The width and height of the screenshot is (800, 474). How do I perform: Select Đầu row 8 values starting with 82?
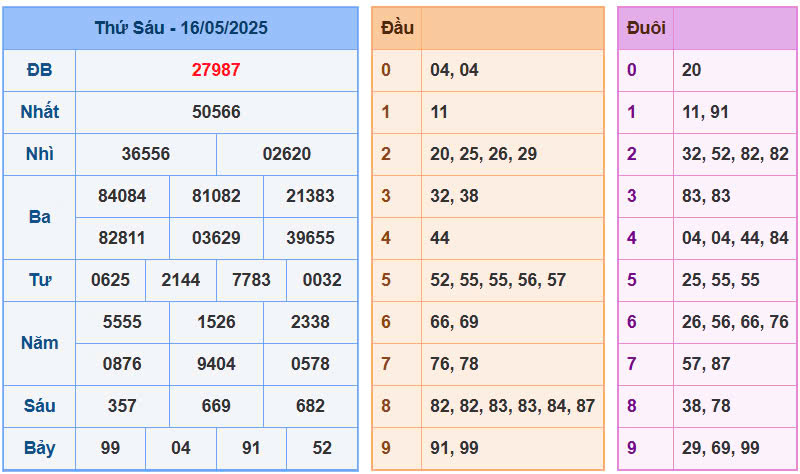click(512, 406)
